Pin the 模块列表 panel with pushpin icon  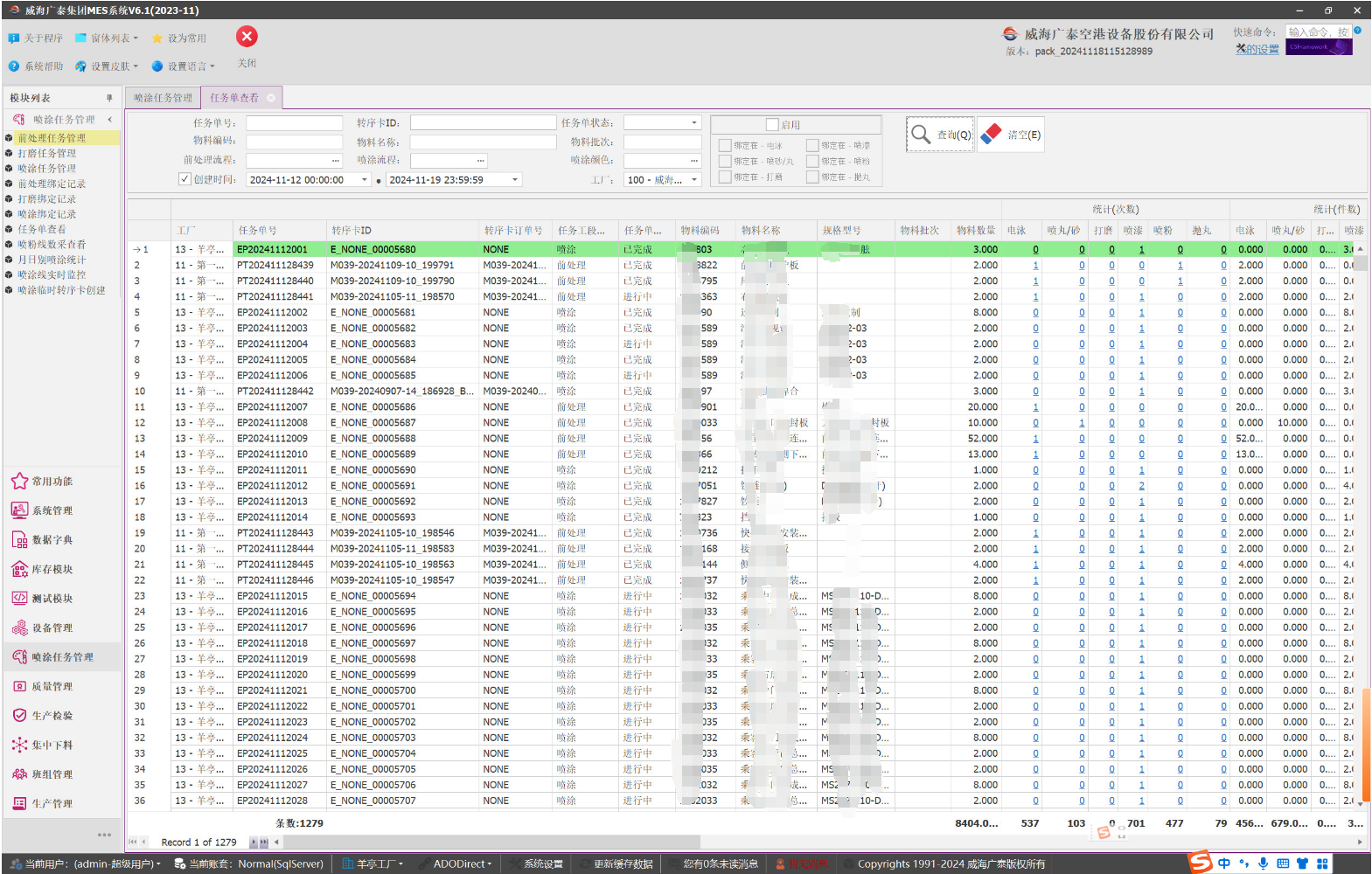pyautogui.click(x=109, y=98)
